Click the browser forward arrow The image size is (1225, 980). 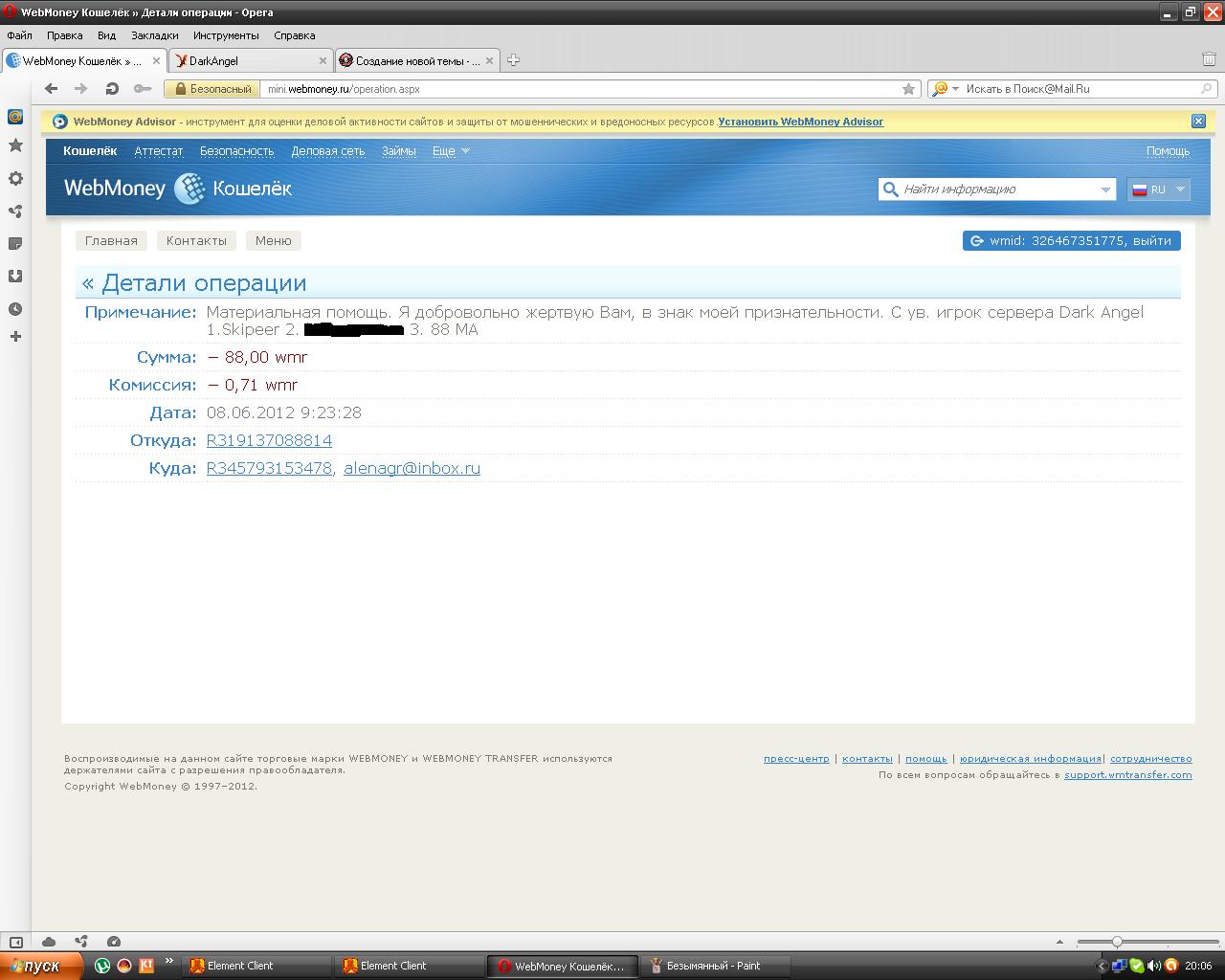(x=81, y=89)
